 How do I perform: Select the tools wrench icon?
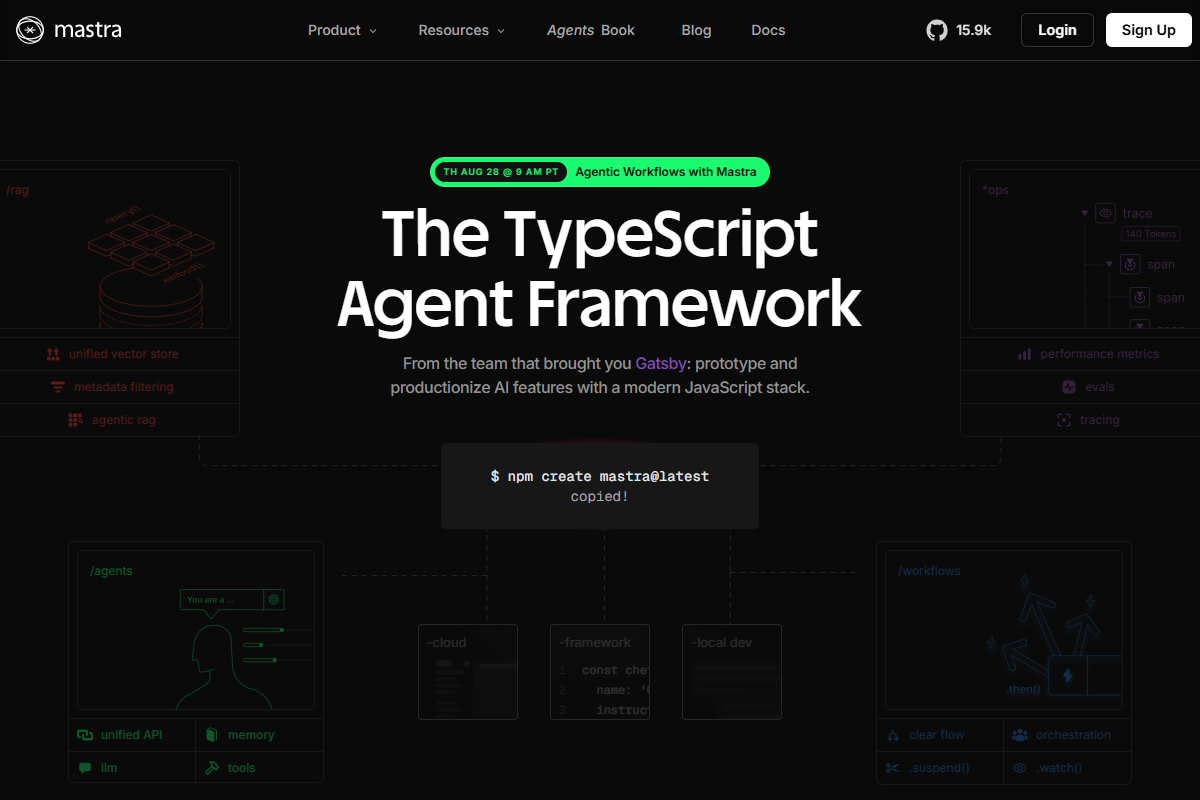click(x=211, y=768)
